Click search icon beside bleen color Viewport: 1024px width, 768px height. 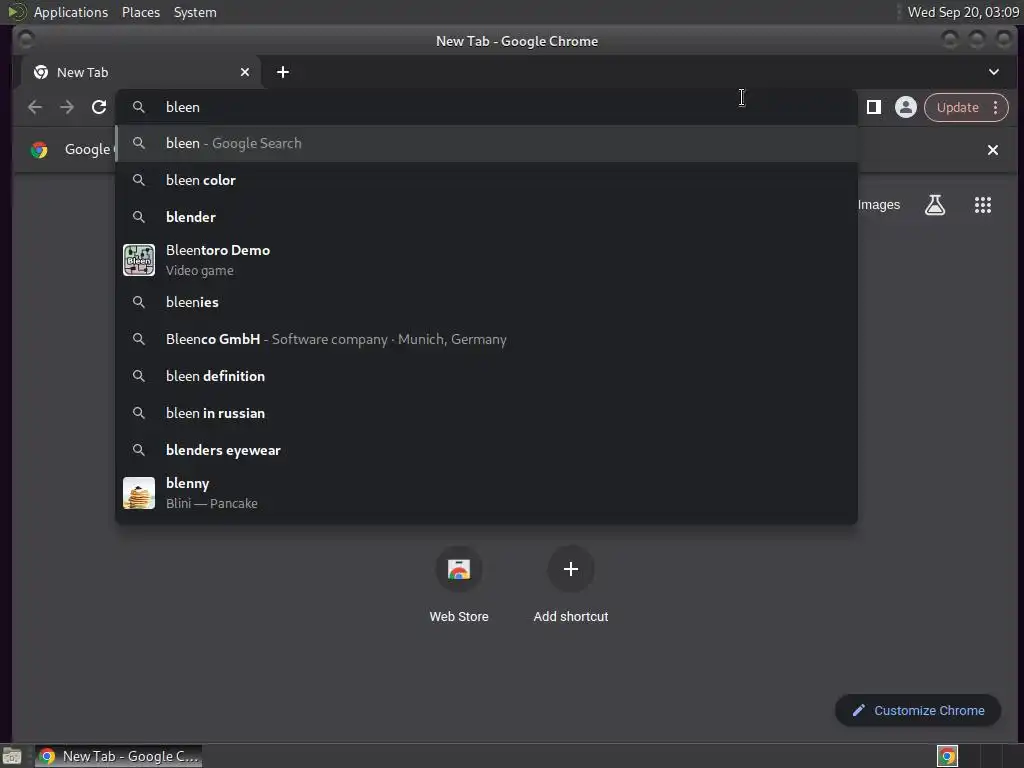(138, 180)
